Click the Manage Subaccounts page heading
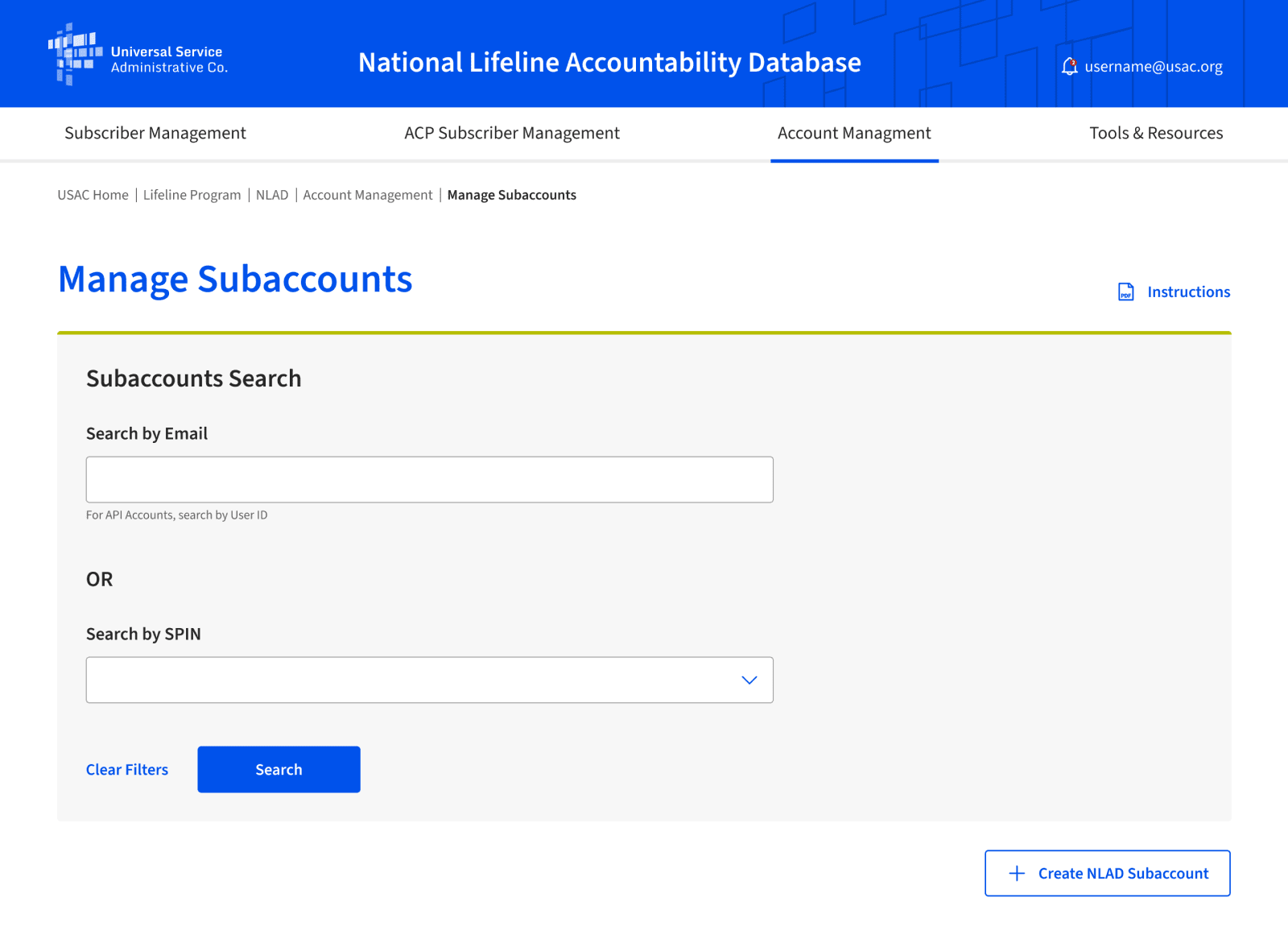 coord(235,279)
